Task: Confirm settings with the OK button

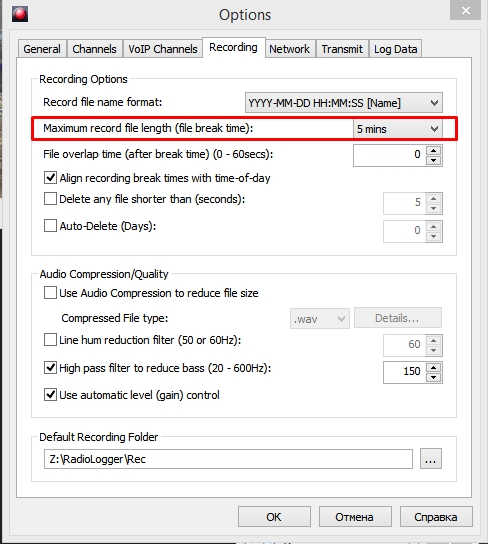Action: [x=274, y=517]
